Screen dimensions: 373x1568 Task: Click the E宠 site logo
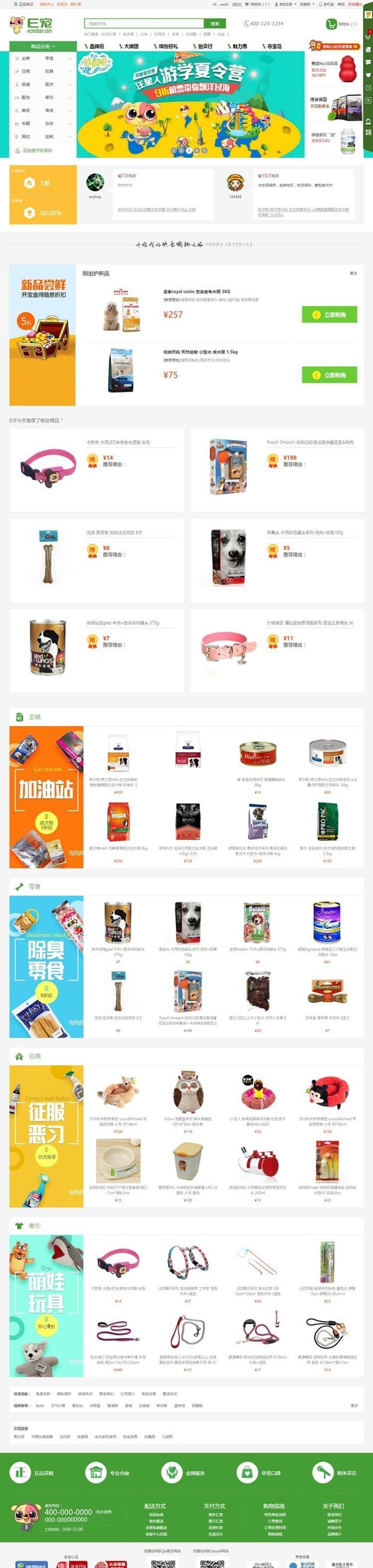31,25
